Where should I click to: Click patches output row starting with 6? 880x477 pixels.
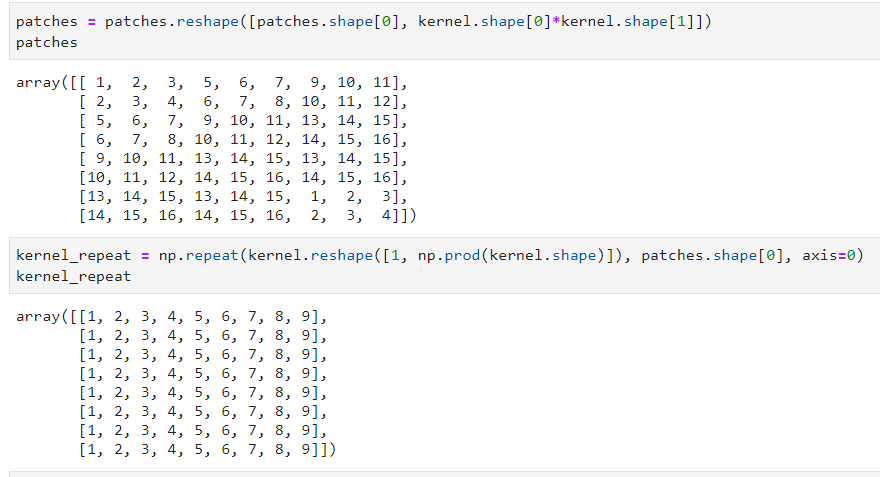point(242,139)
